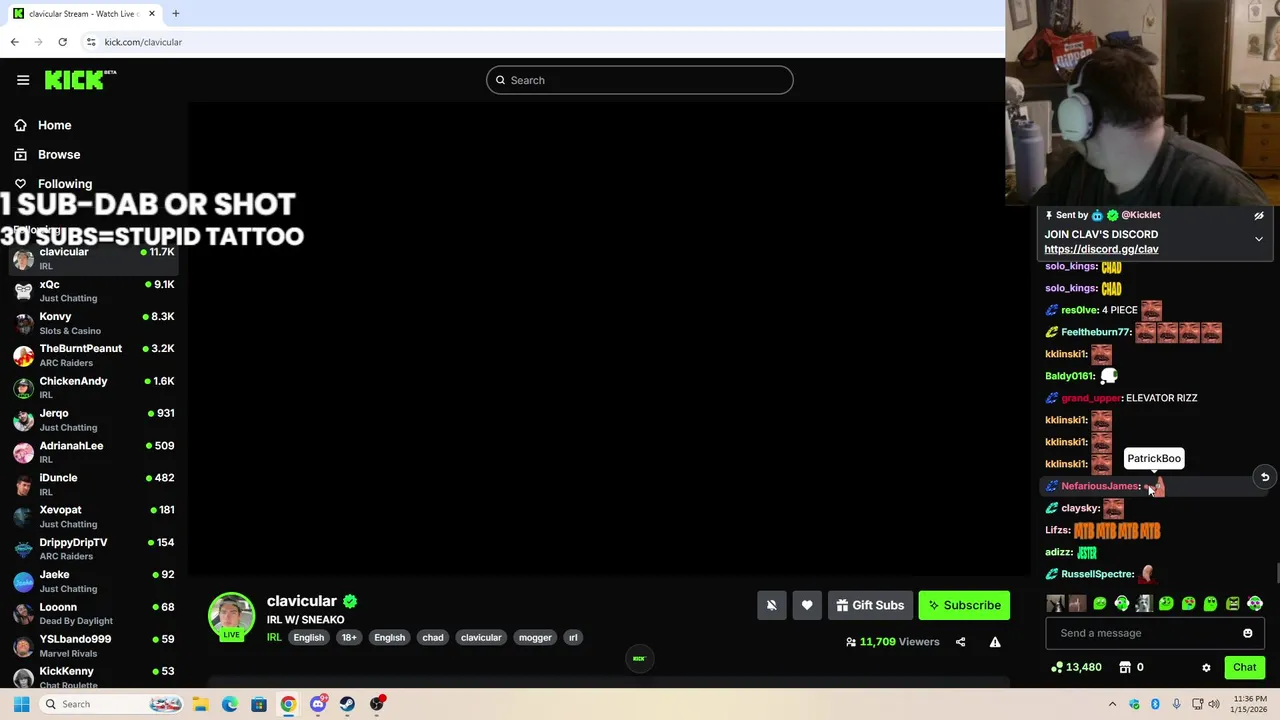This screenshot has width=1280, height=720.
Task: Click the Gift Subs button
Action: 870,605
